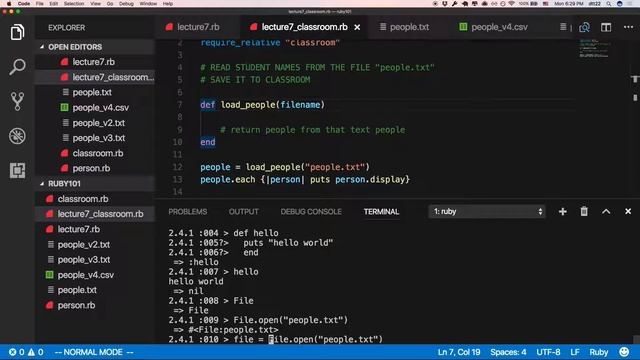Close the terminal panel with X

(628, 211)
